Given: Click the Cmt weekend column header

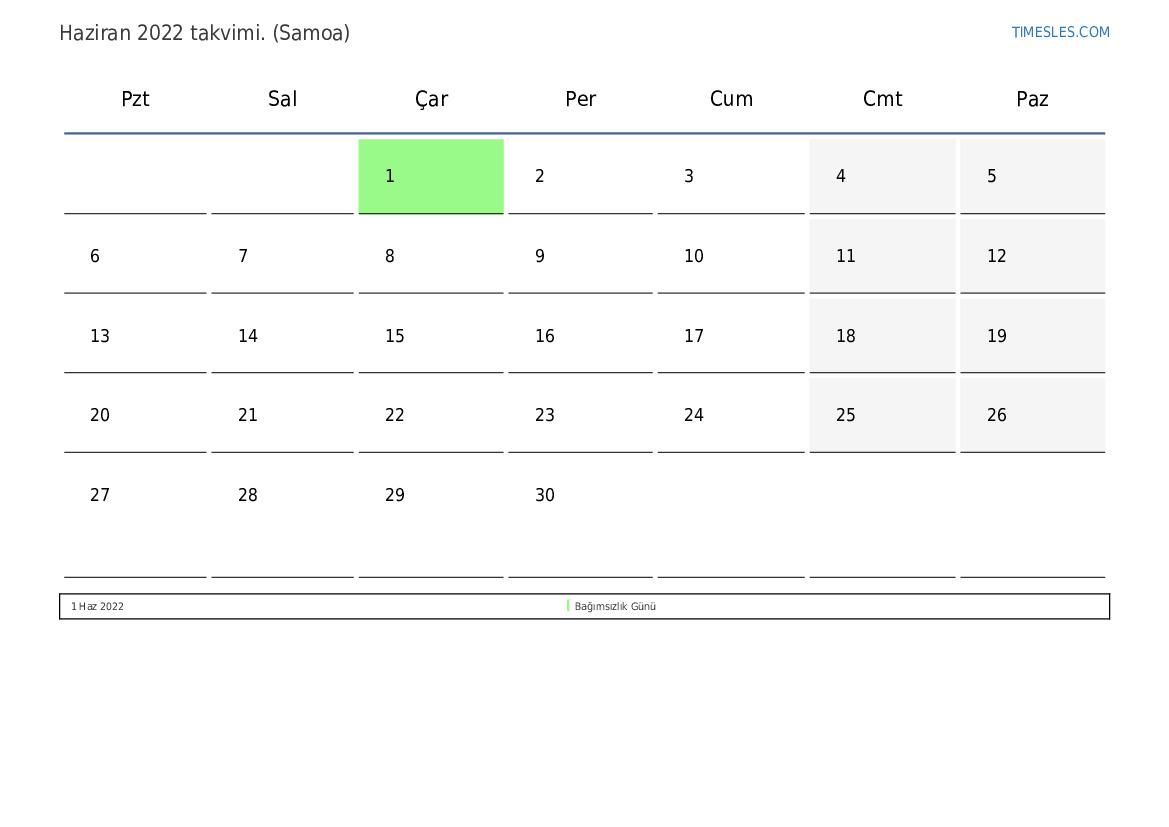Looking at the screenshot, I should 882,99.
